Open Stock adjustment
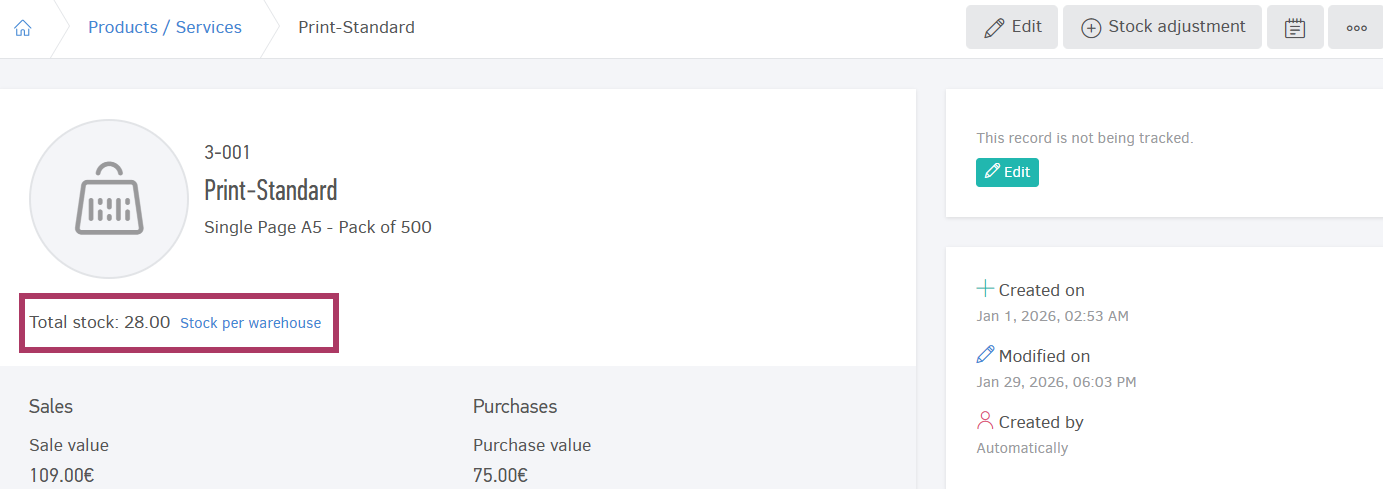 [x=1163, y=27]
